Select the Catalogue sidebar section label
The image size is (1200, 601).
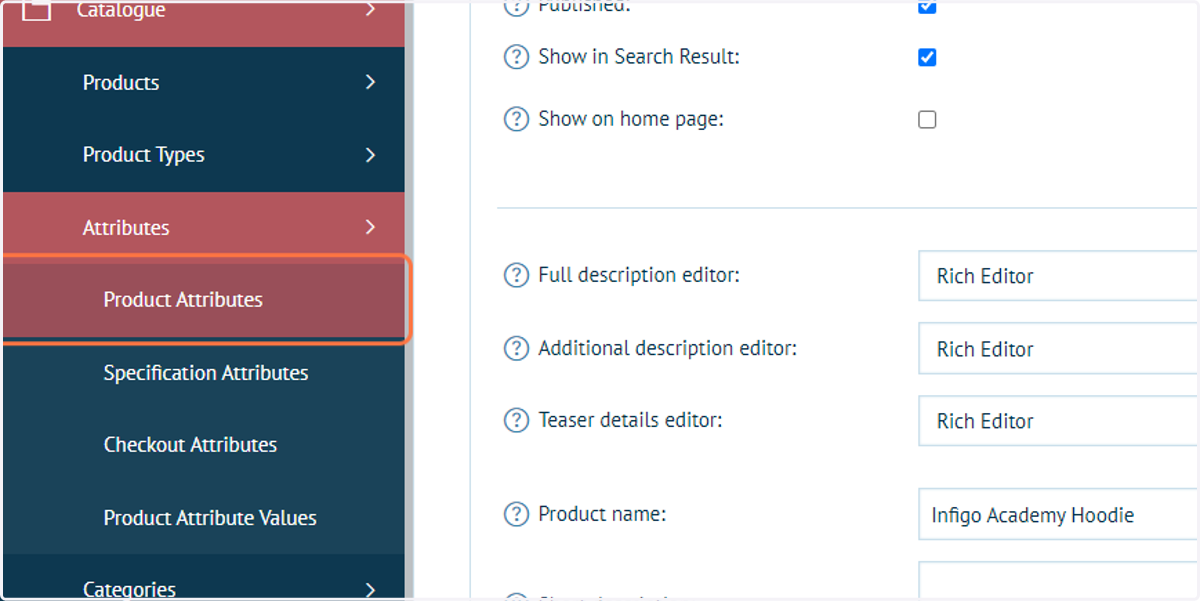121,10
